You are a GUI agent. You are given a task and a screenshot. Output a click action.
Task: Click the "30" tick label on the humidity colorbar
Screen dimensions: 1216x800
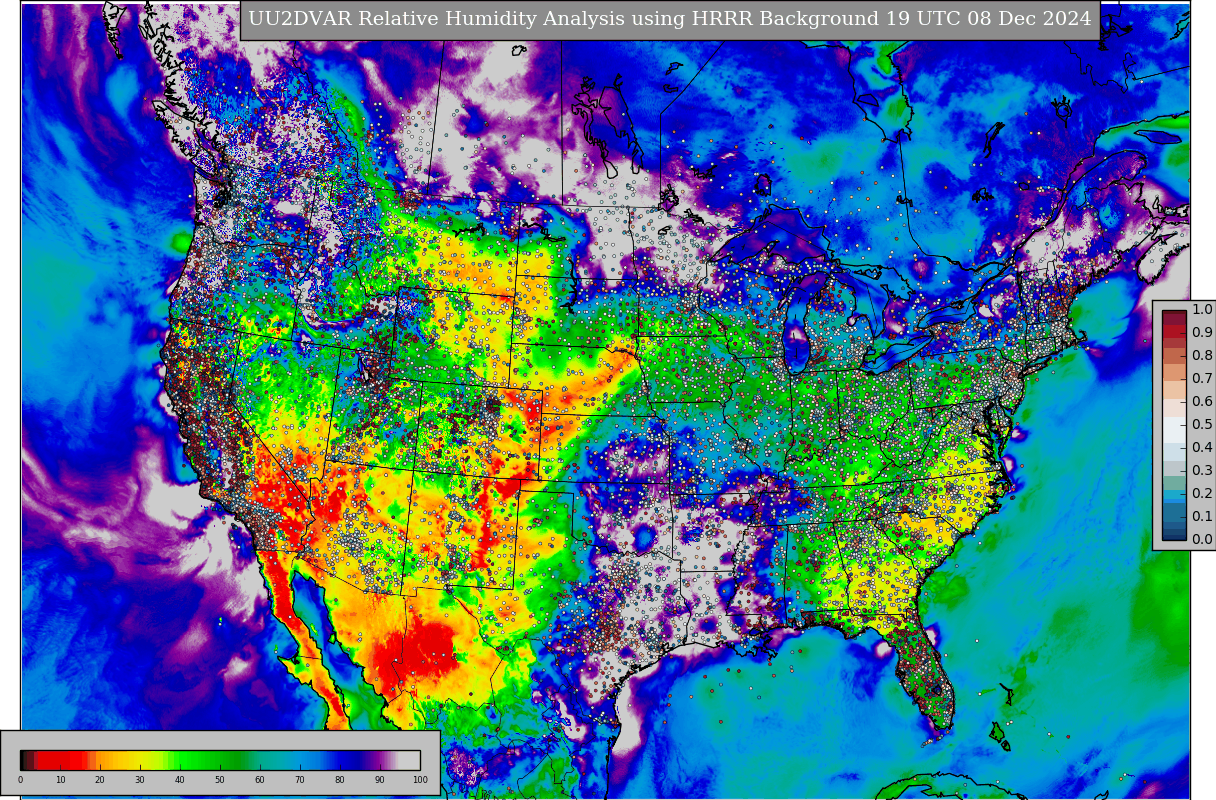pos(140,780)
